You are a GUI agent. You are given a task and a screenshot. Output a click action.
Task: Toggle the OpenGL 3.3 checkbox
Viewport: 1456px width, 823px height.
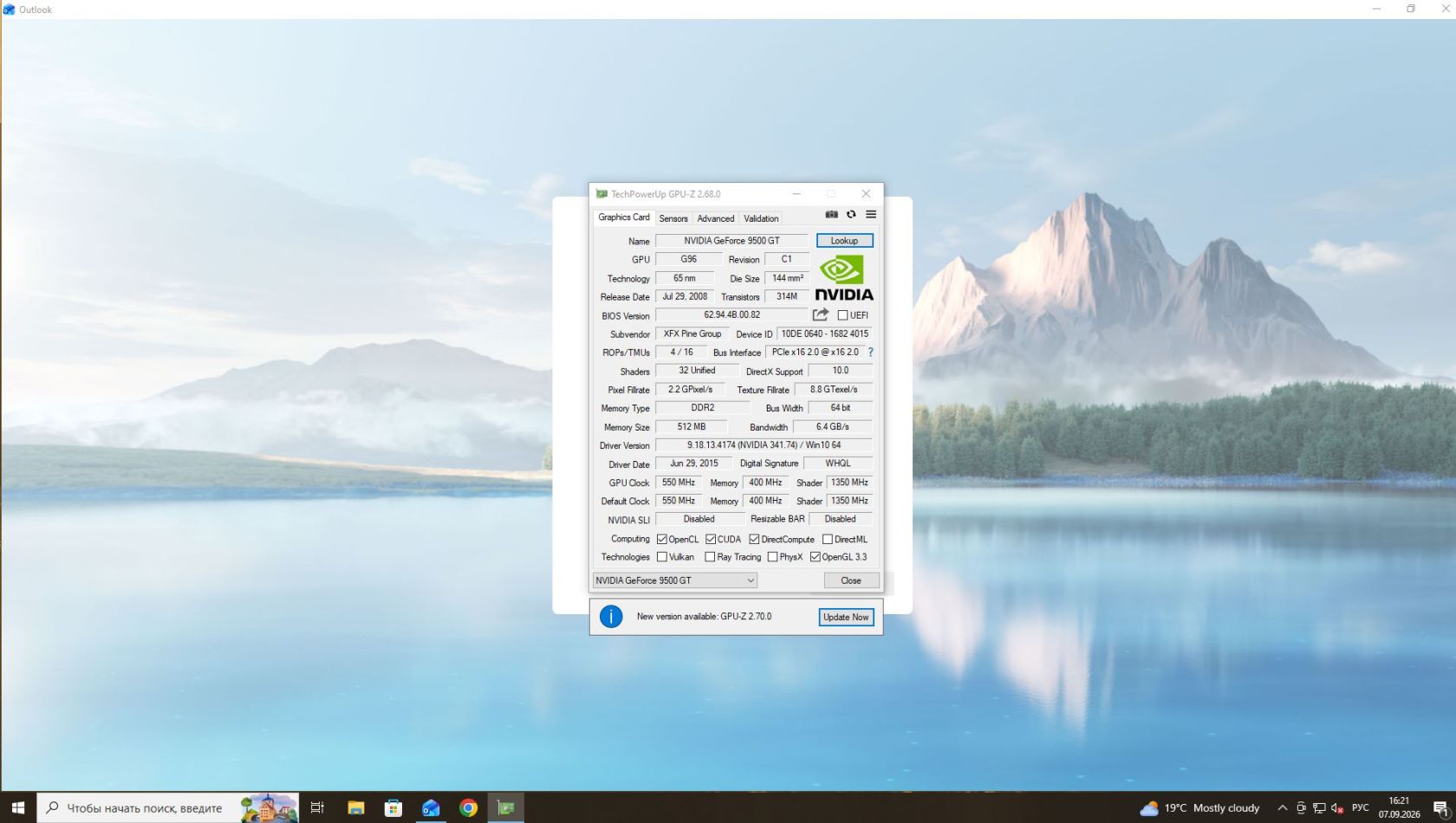[x=816, y=557]
